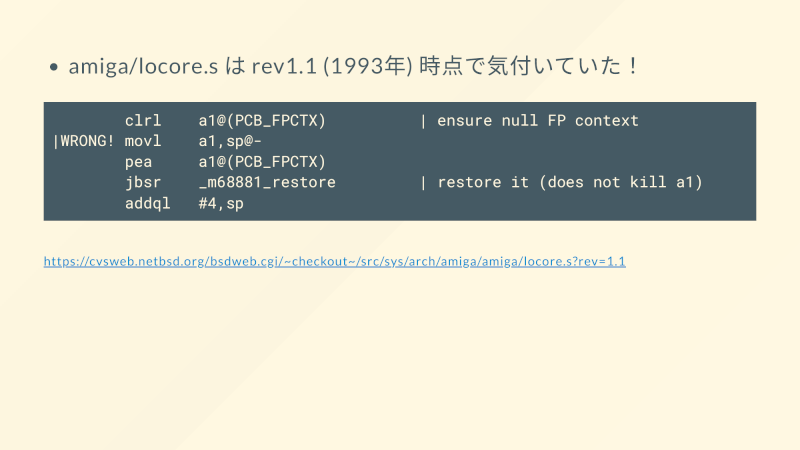Click the "#4,sp" operand in the code
The height and width of the screenshot is (450, 800).
coord(221,203)
